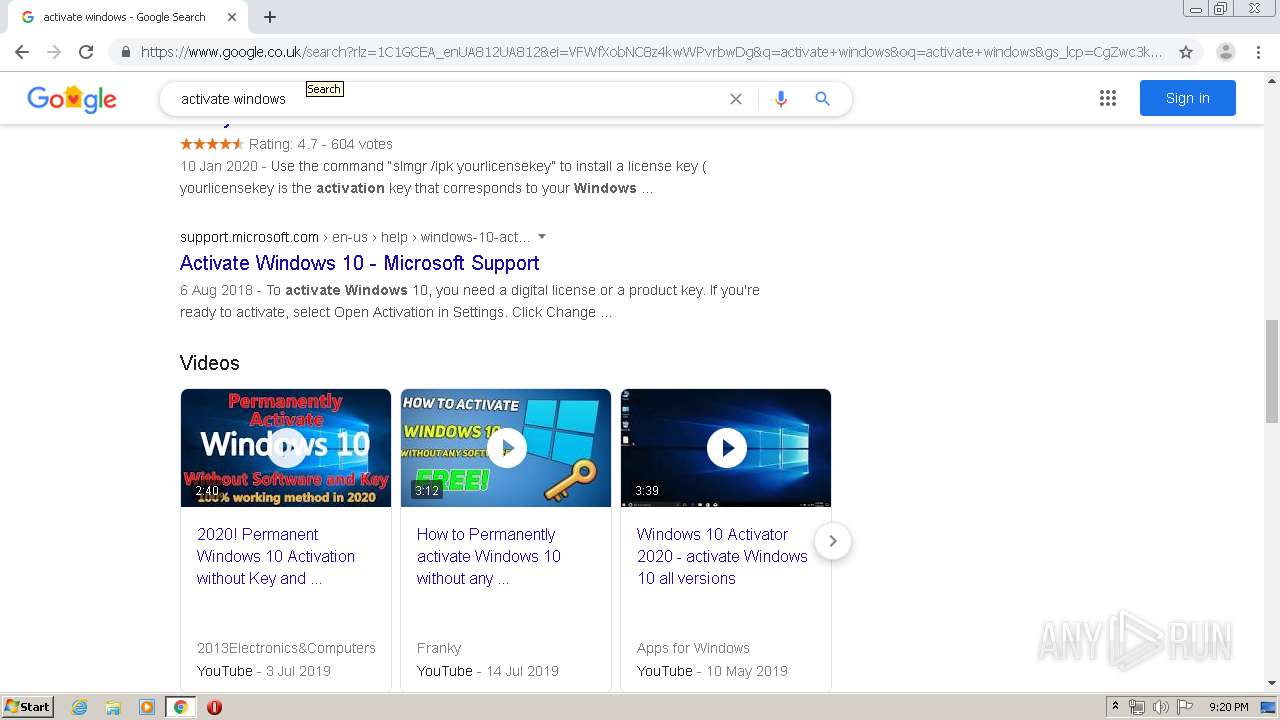
Task: Click the 'YouTube - 14 Jul 2019' source text
Action: [488, 671]
